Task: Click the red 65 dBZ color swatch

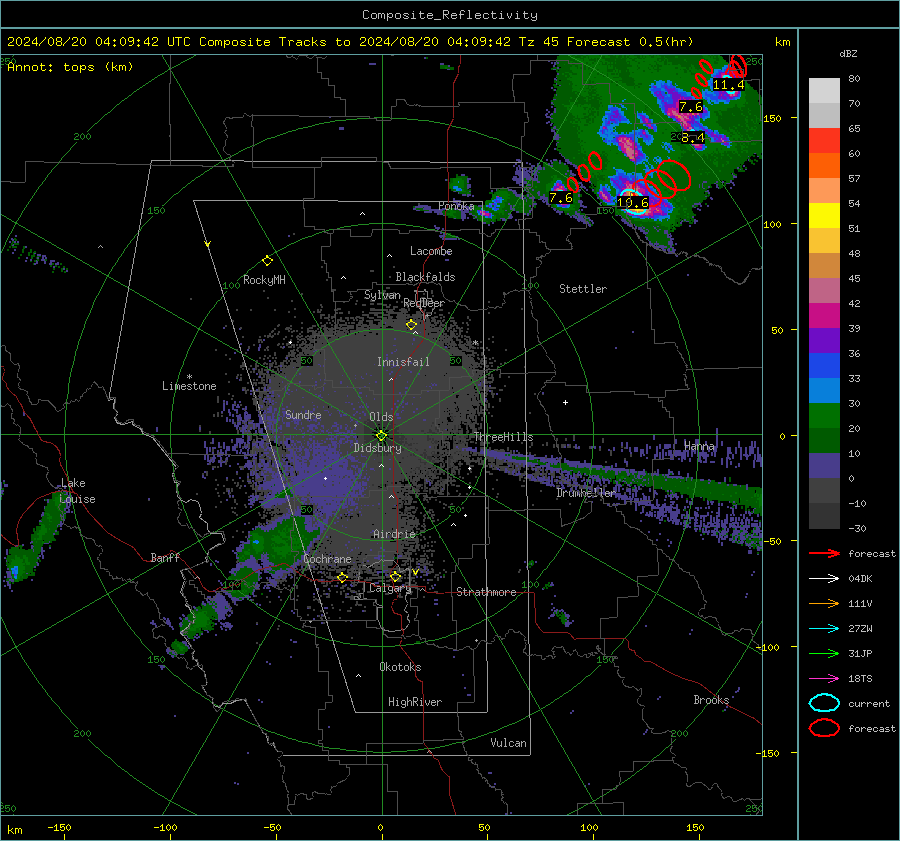Action: (824, 140)
